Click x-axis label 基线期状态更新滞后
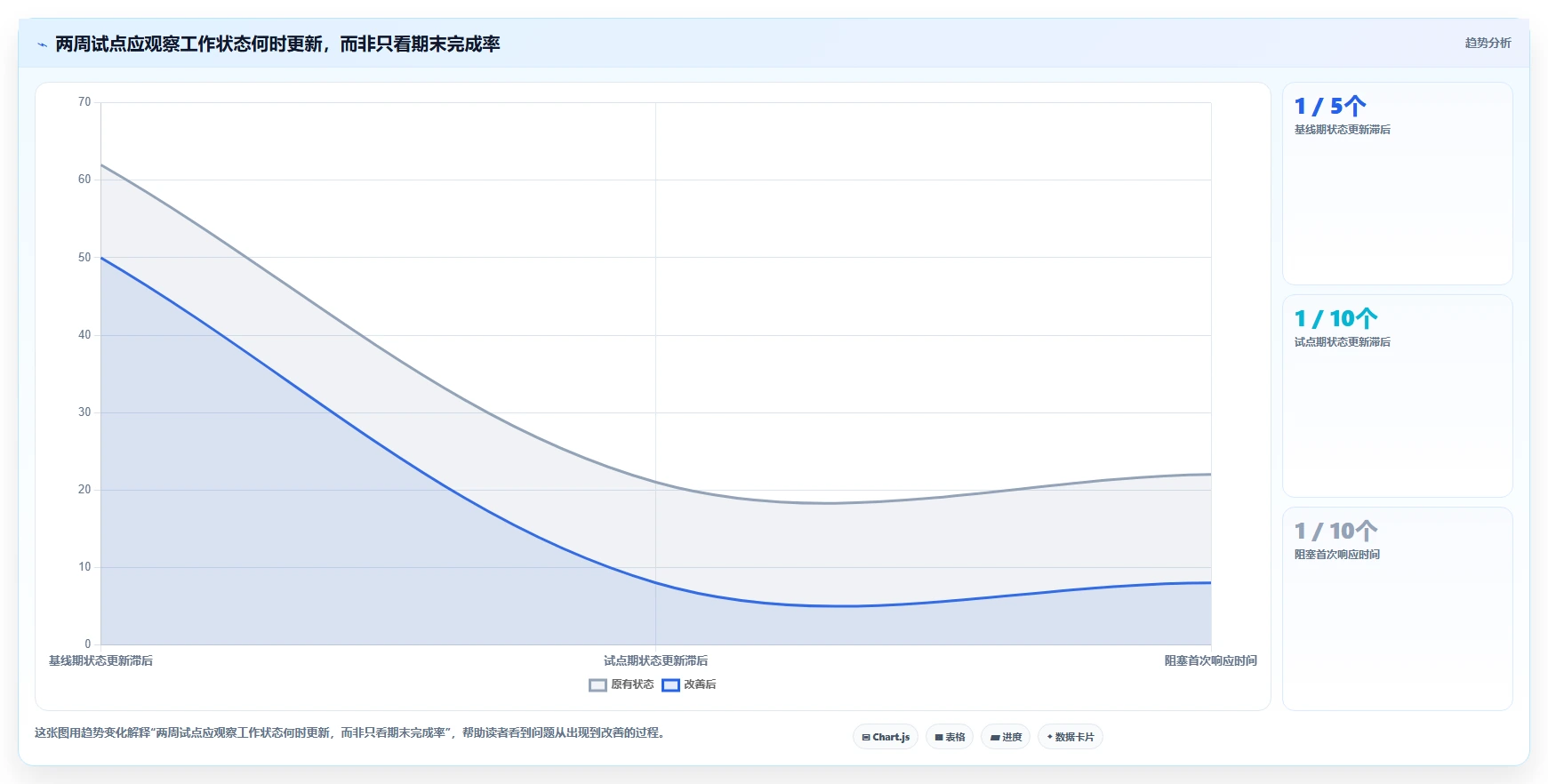 [100, 660]
